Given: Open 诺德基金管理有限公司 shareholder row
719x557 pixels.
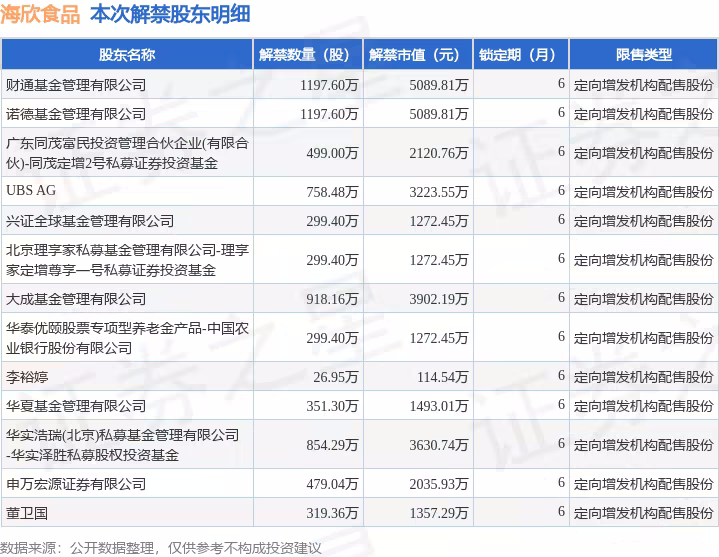Looking at the screenshot, I should [76, 114].
